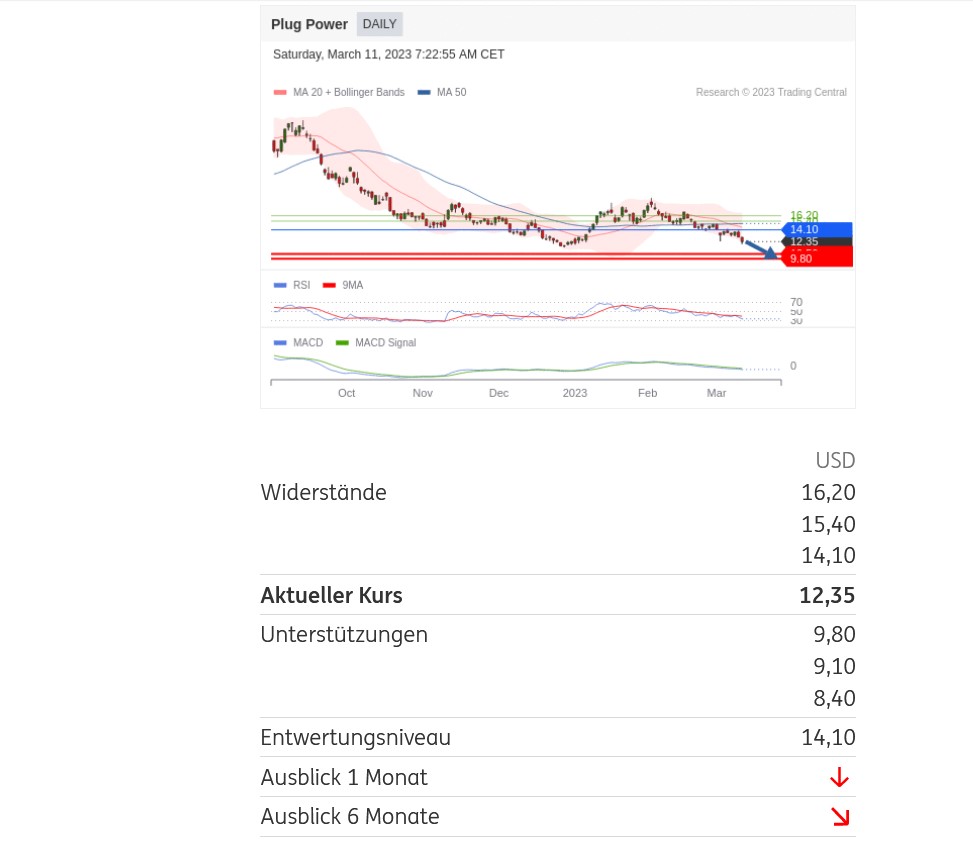Click the blue downward trend arrow on chart
Image resolution: width=973 pixels, height=843 pixels.
pos(761,249)
